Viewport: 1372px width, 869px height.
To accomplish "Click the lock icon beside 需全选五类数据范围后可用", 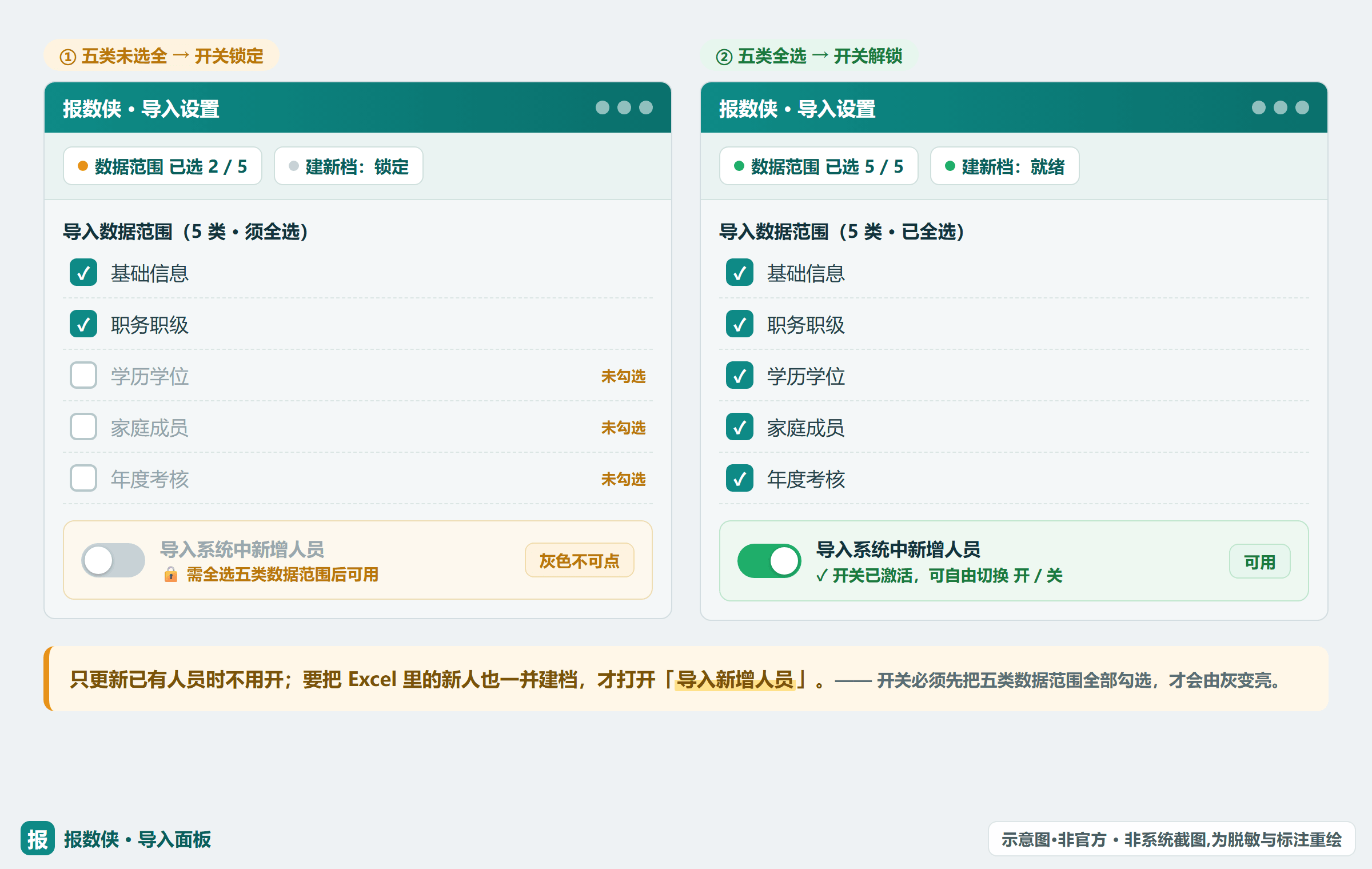I will [170, 574].
